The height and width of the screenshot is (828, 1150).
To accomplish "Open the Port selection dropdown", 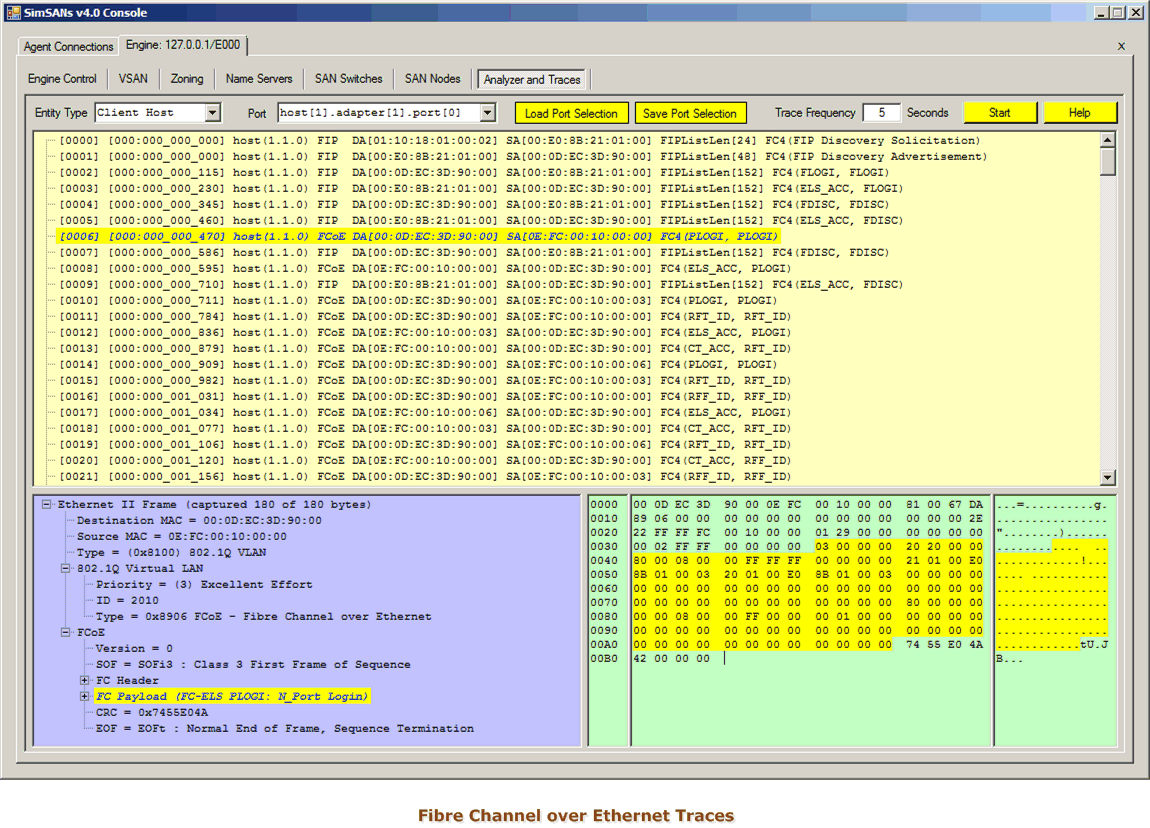I will [487, 113].
